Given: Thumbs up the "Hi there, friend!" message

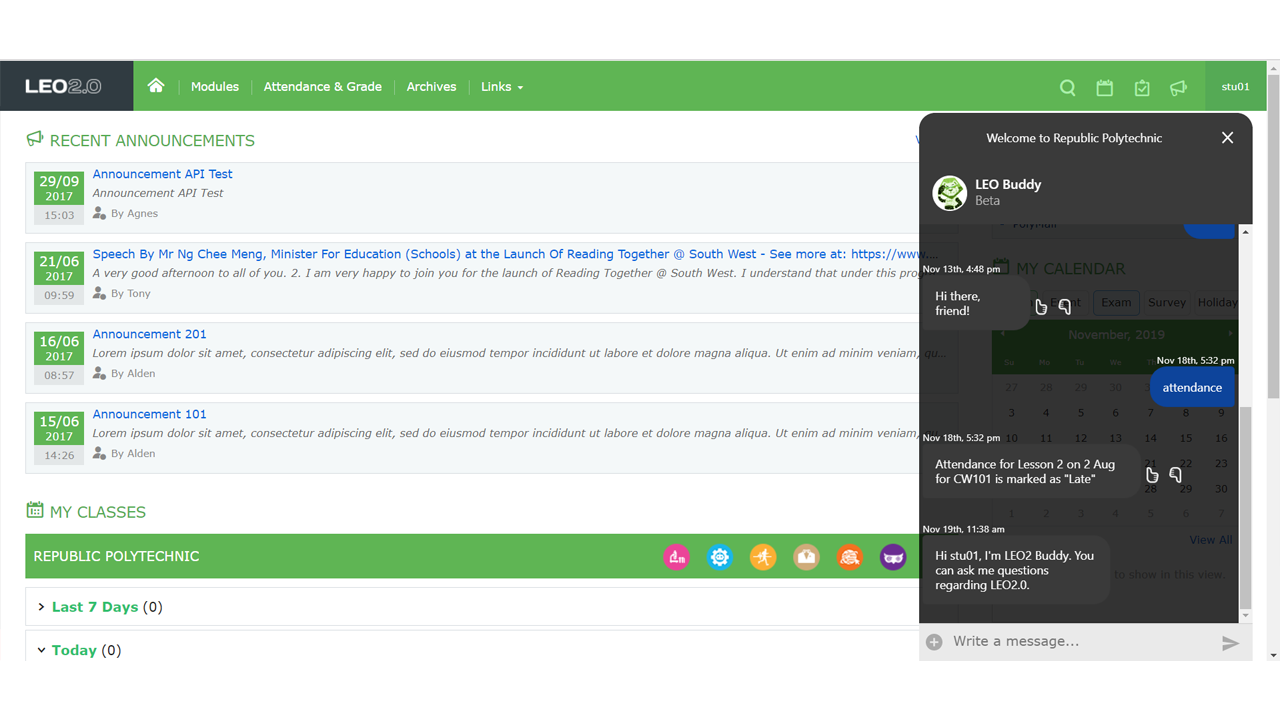Looking at the screenshot, I should pyautogui.click(x=1041, y=307).
